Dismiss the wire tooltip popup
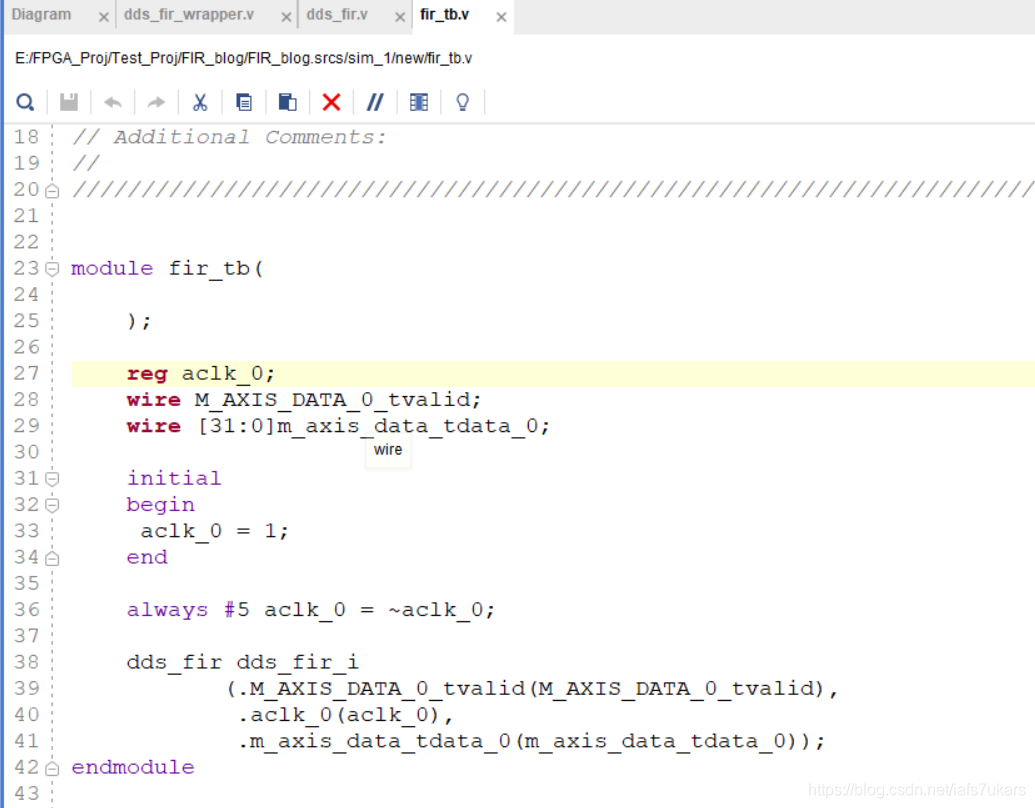The height and width of the screenshot is (808, 1035). tap(388, 450)
